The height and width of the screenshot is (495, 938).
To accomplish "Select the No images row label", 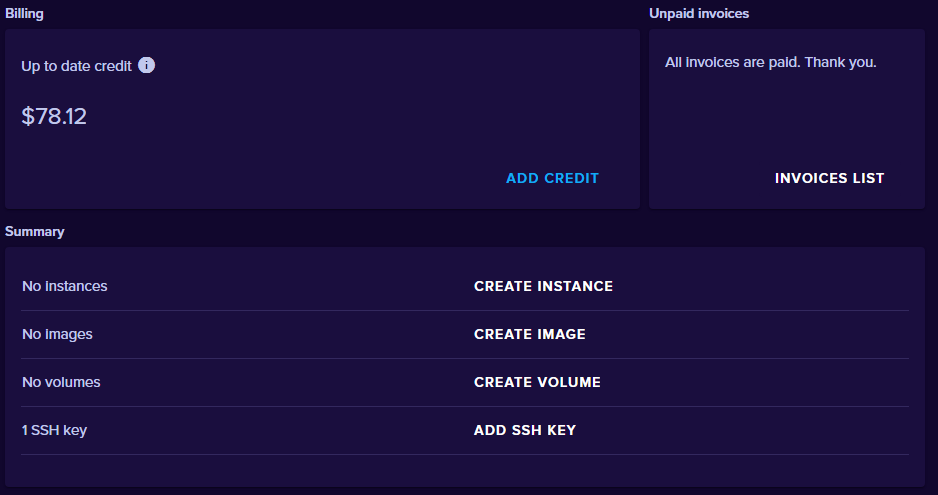I will [x=57, y=334].
